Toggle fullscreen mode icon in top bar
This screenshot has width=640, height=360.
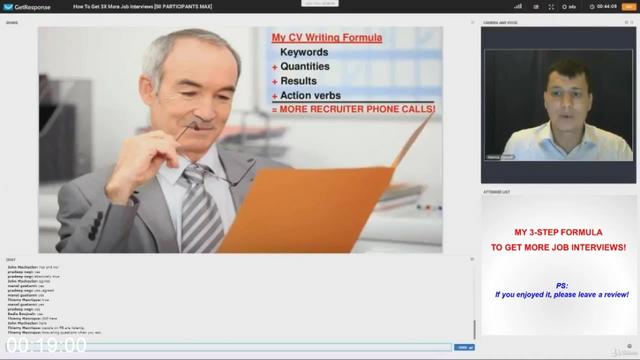[x=551, y=7]
